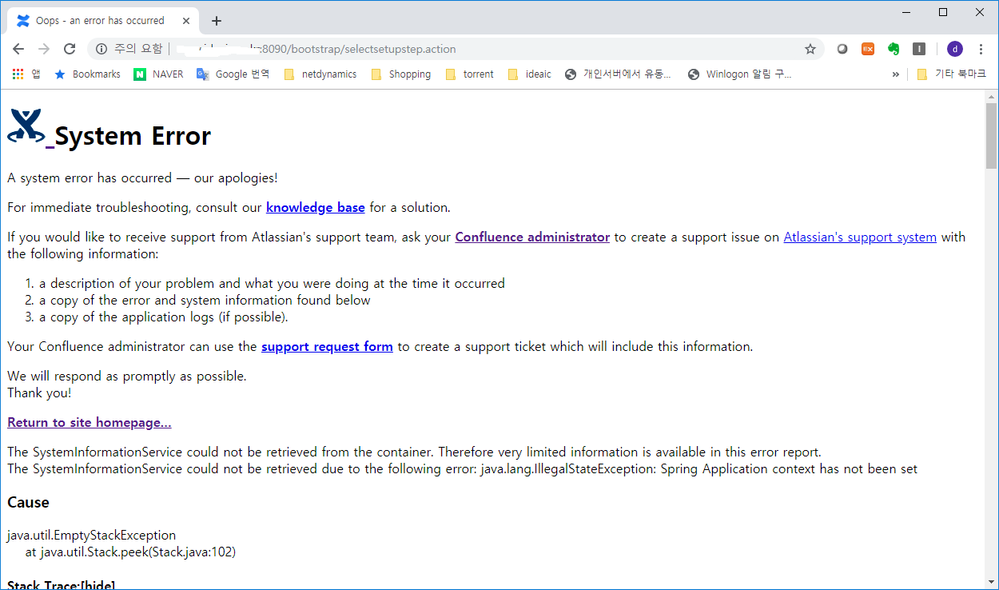Maximize the Chrome window

[x=943, y=12]
